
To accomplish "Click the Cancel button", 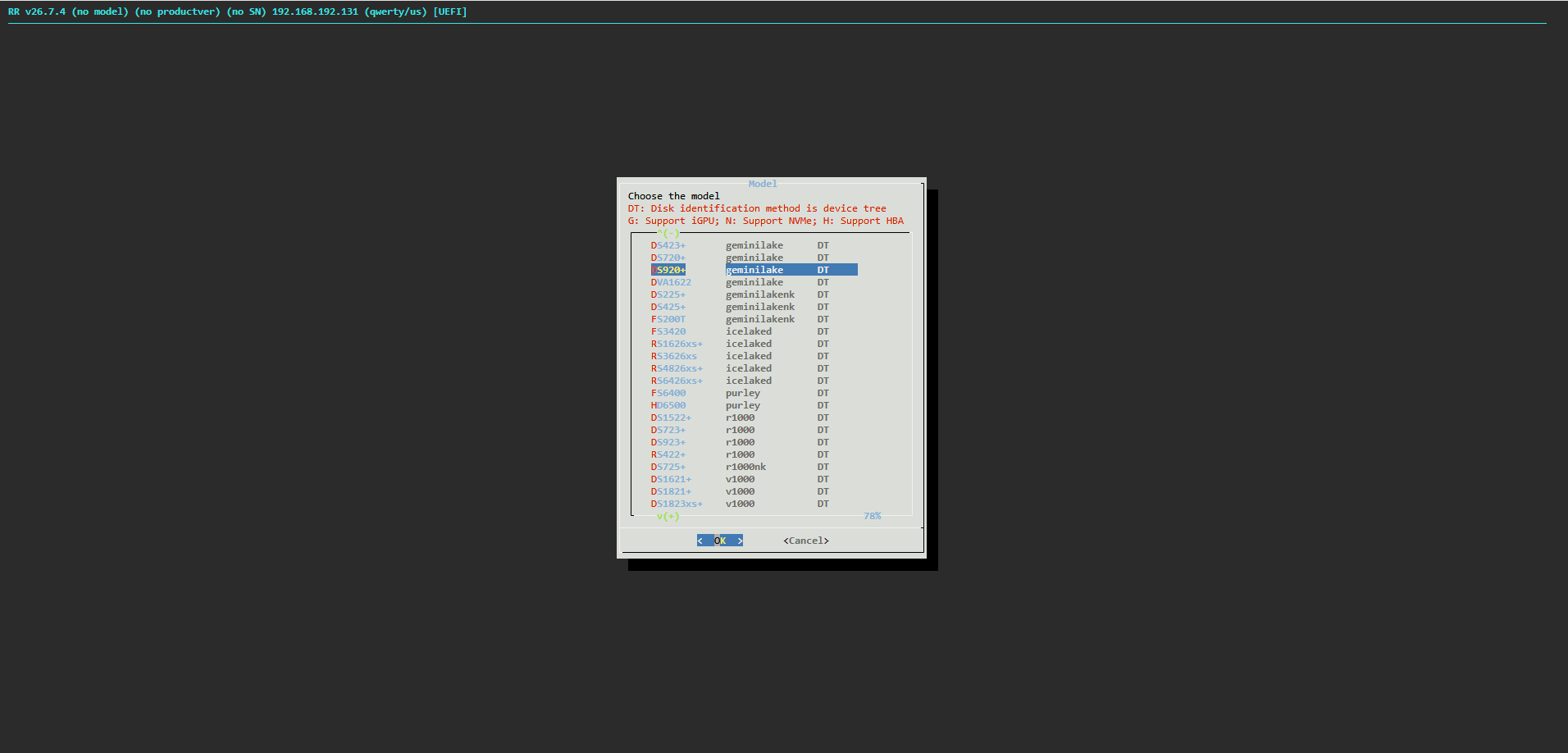I will pyautogui.click(x=806, y=541).
